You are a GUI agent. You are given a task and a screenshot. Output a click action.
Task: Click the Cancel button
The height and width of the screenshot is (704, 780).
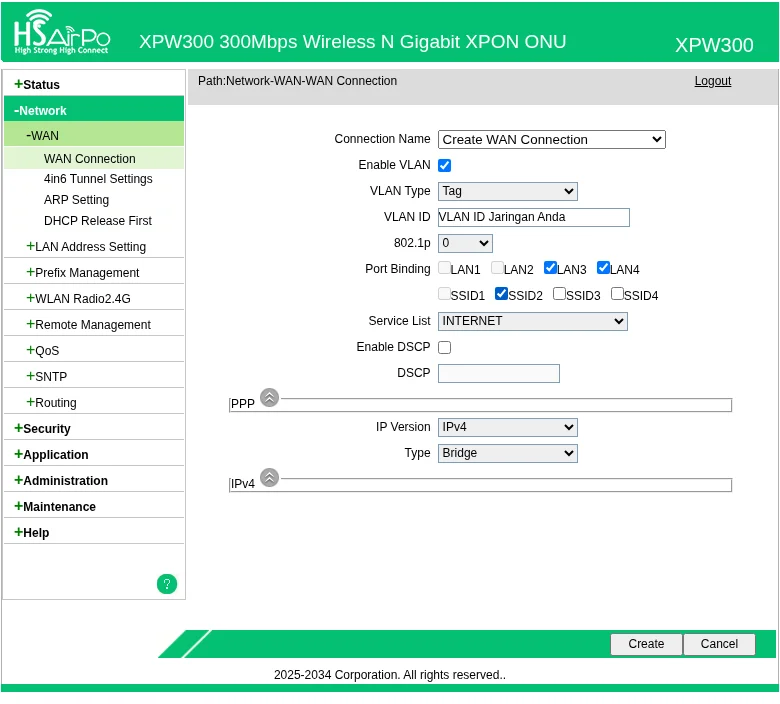719,644
